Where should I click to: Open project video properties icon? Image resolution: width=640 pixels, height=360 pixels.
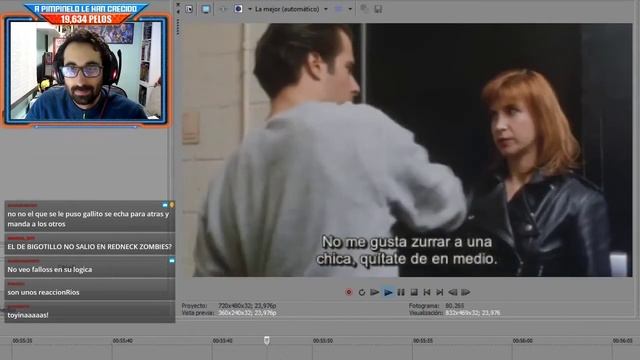tap(189, 9)
